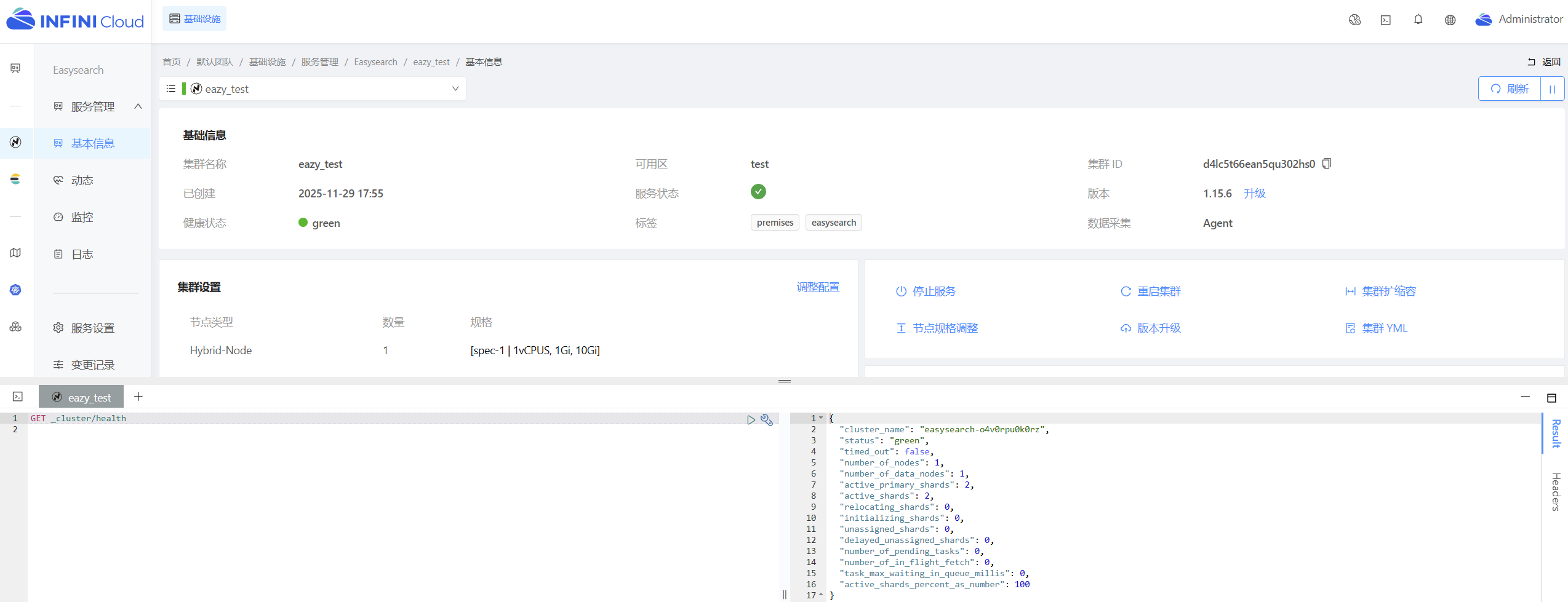Click 重启集群 to restart the cluster

coord(1150,291)
